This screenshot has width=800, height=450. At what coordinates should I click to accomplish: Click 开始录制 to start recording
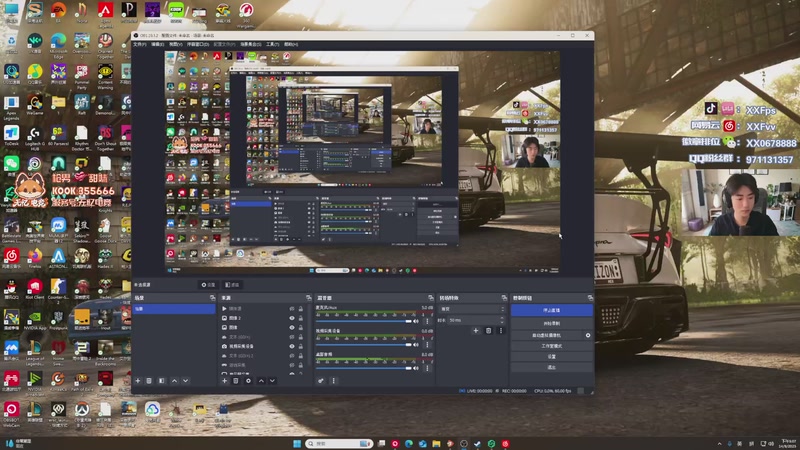[552, 323]
